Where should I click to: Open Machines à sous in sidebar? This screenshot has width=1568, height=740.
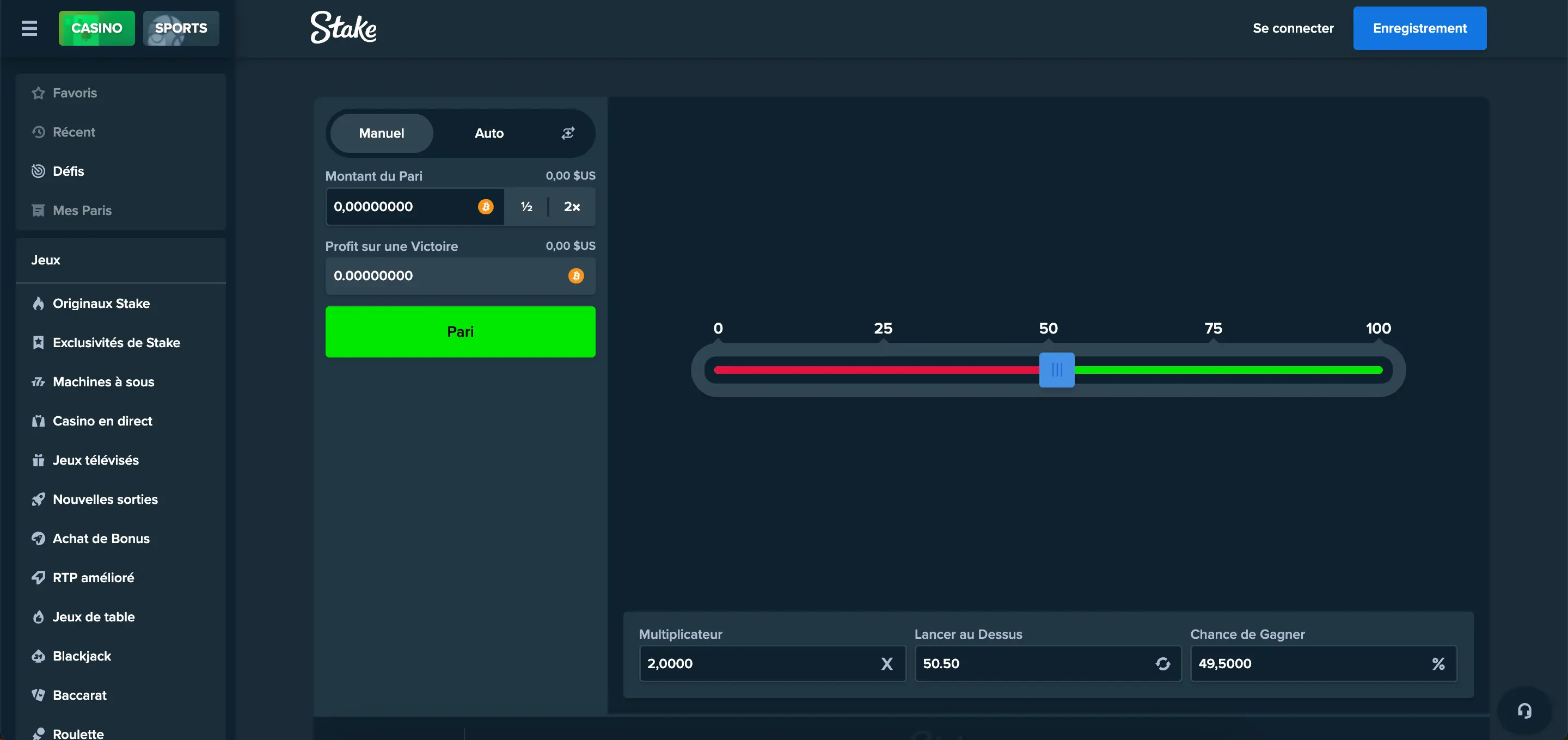pos(103,382)
